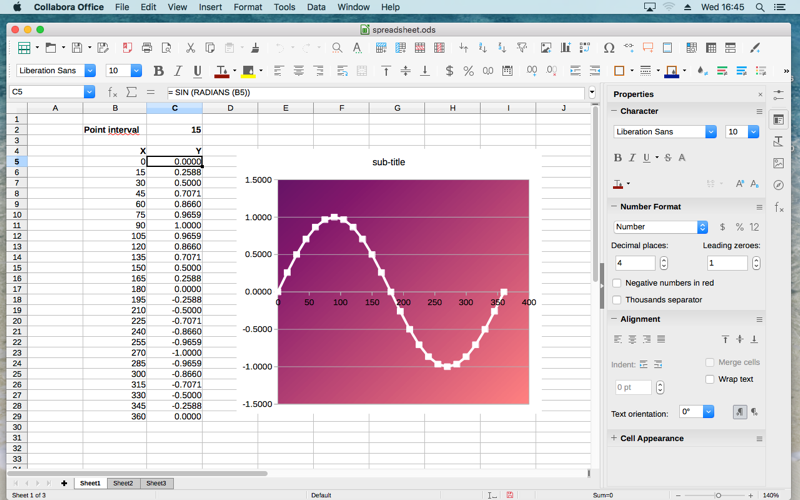
Task: Click the Alignment section heading
Action: [640, 319]
